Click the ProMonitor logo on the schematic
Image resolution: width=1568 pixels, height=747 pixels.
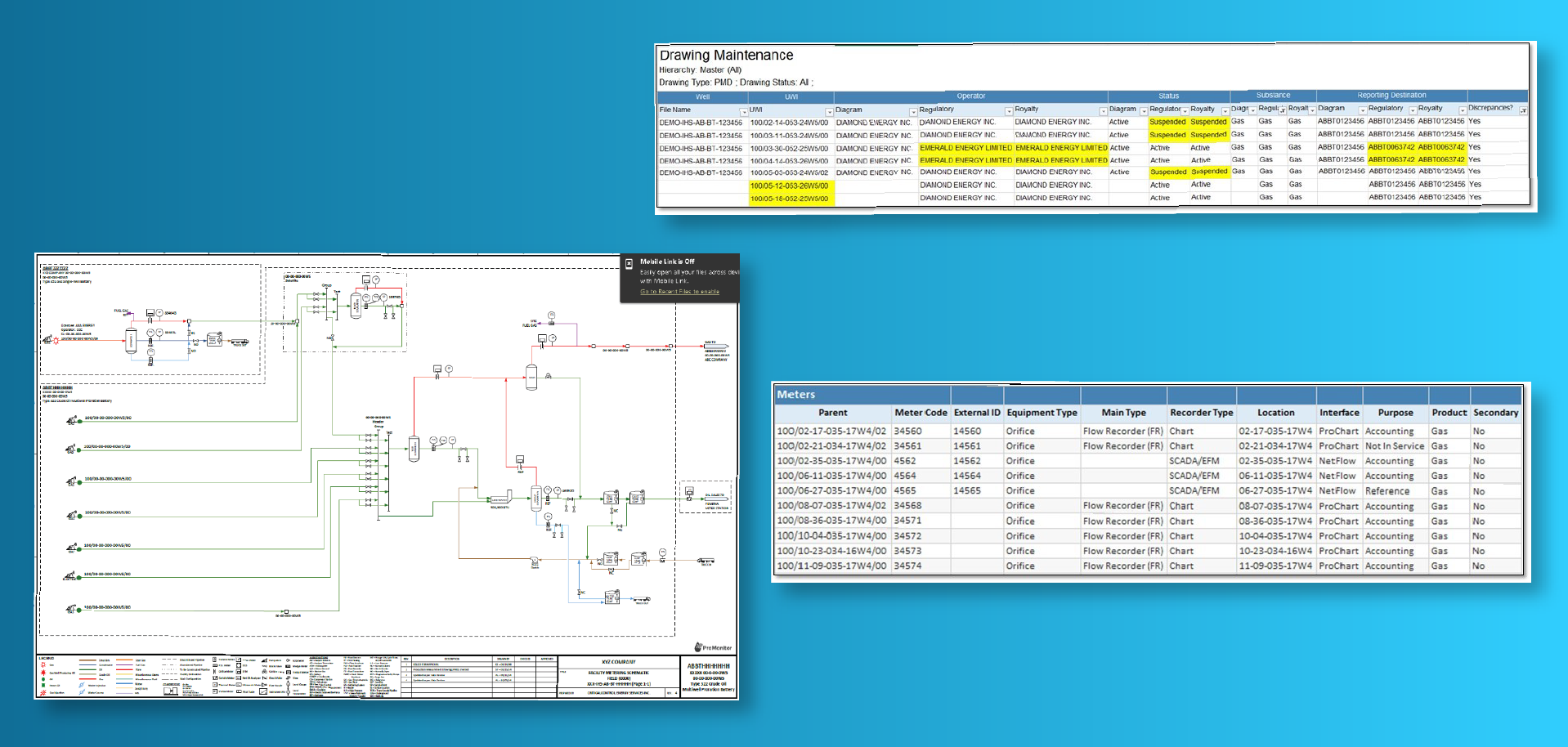714,647
